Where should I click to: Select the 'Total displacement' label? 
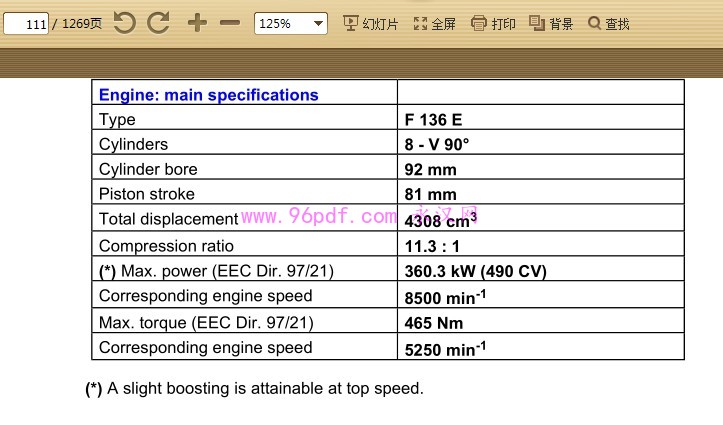168,219
